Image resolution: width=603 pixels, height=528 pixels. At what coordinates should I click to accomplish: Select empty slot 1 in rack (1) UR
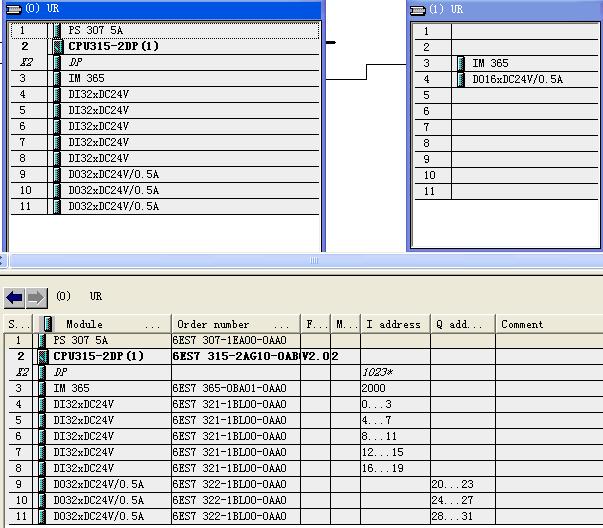point(506,31)
